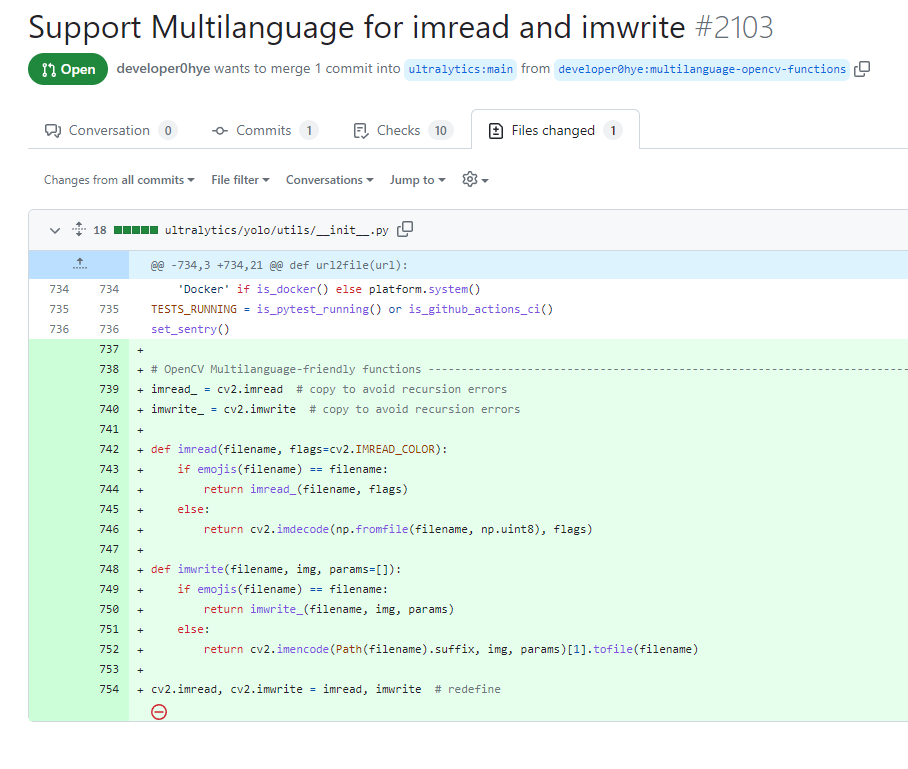Click new line number 748
The width and height of the screenshot is (908, 769).
(109, 569)
